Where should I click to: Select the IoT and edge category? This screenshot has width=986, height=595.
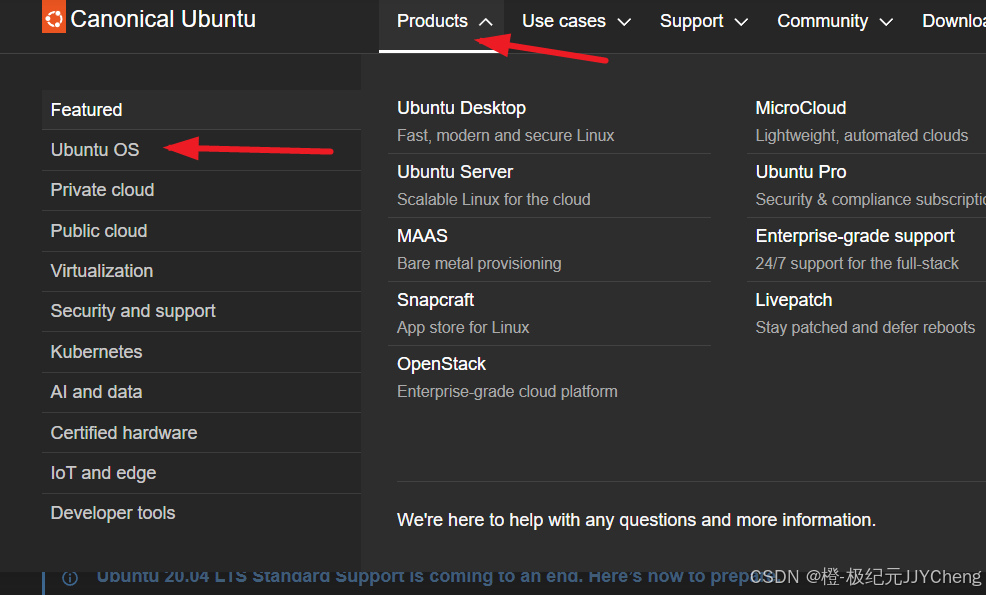coord(201,473)
